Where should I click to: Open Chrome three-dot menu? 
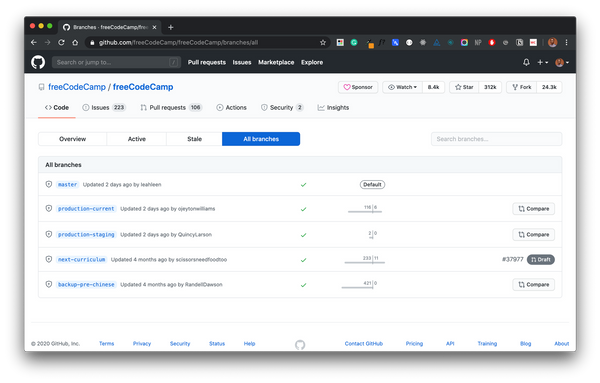pyautogui.click(x=567, y=42)
